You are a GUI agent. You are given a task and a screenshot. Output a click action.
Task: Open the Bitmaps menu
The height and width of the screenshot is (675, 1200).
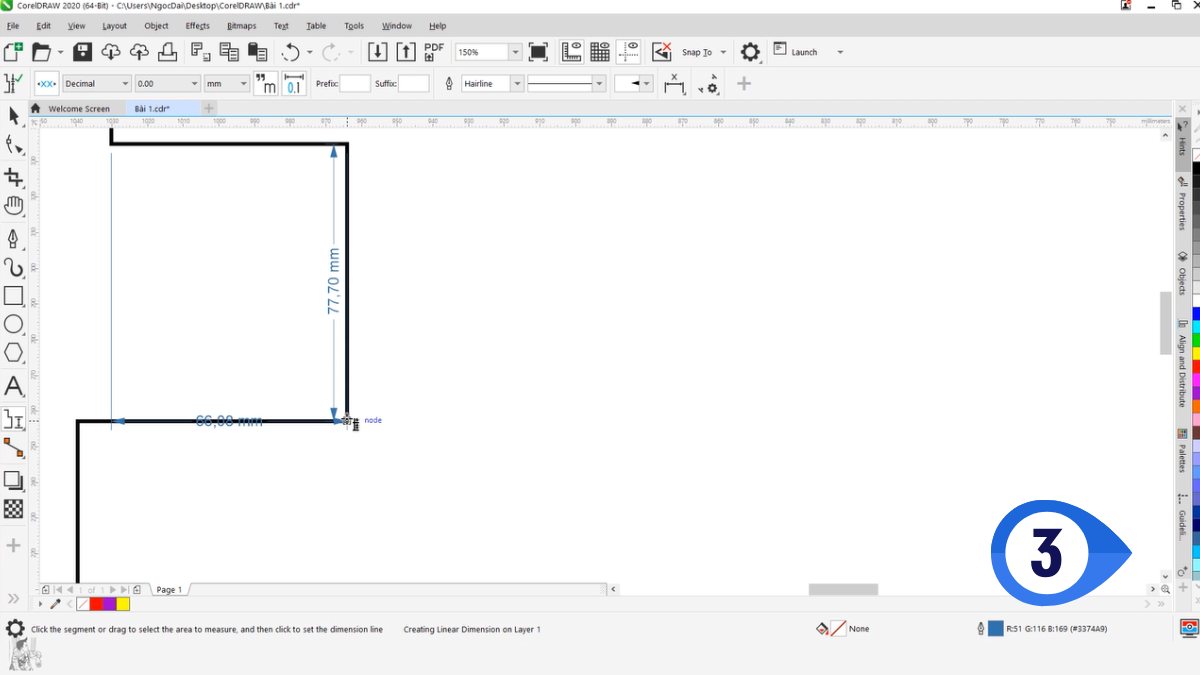(241, 26)
